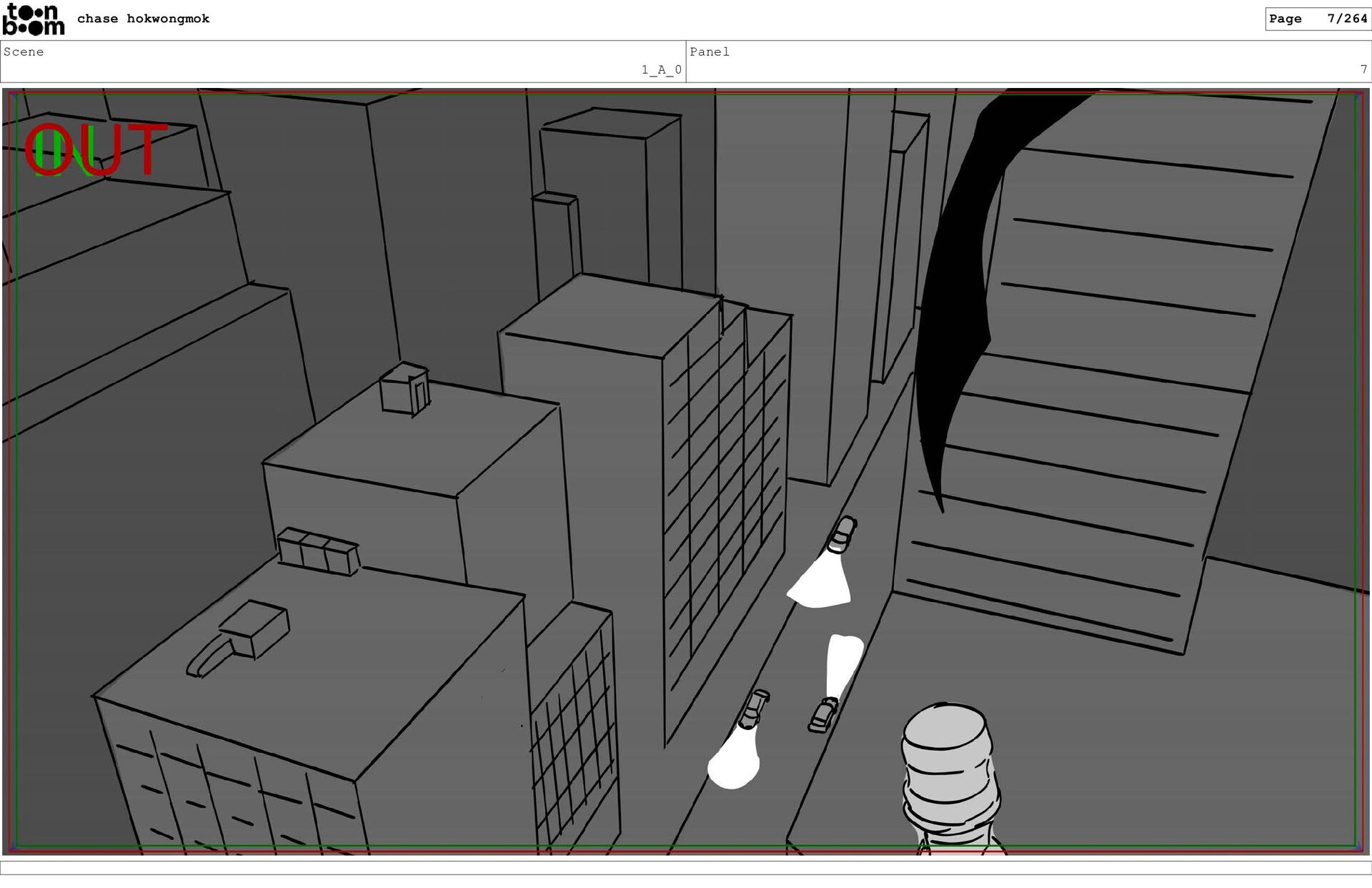Select the car nearest the black tail
The width and height of the screenshot is (1372, 888).
(842, 533)
